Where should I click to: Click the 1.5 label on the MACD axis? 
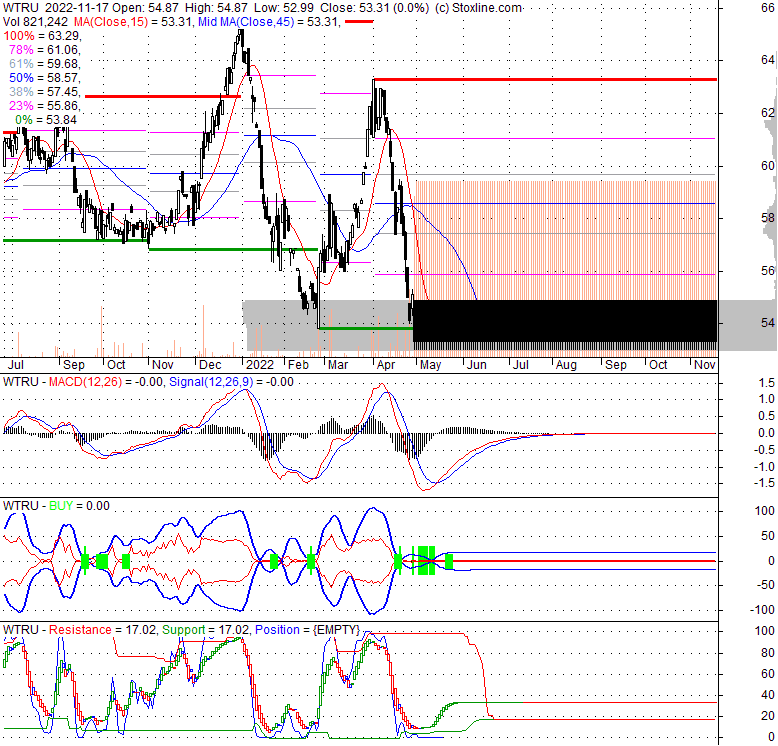click(767, 383)
